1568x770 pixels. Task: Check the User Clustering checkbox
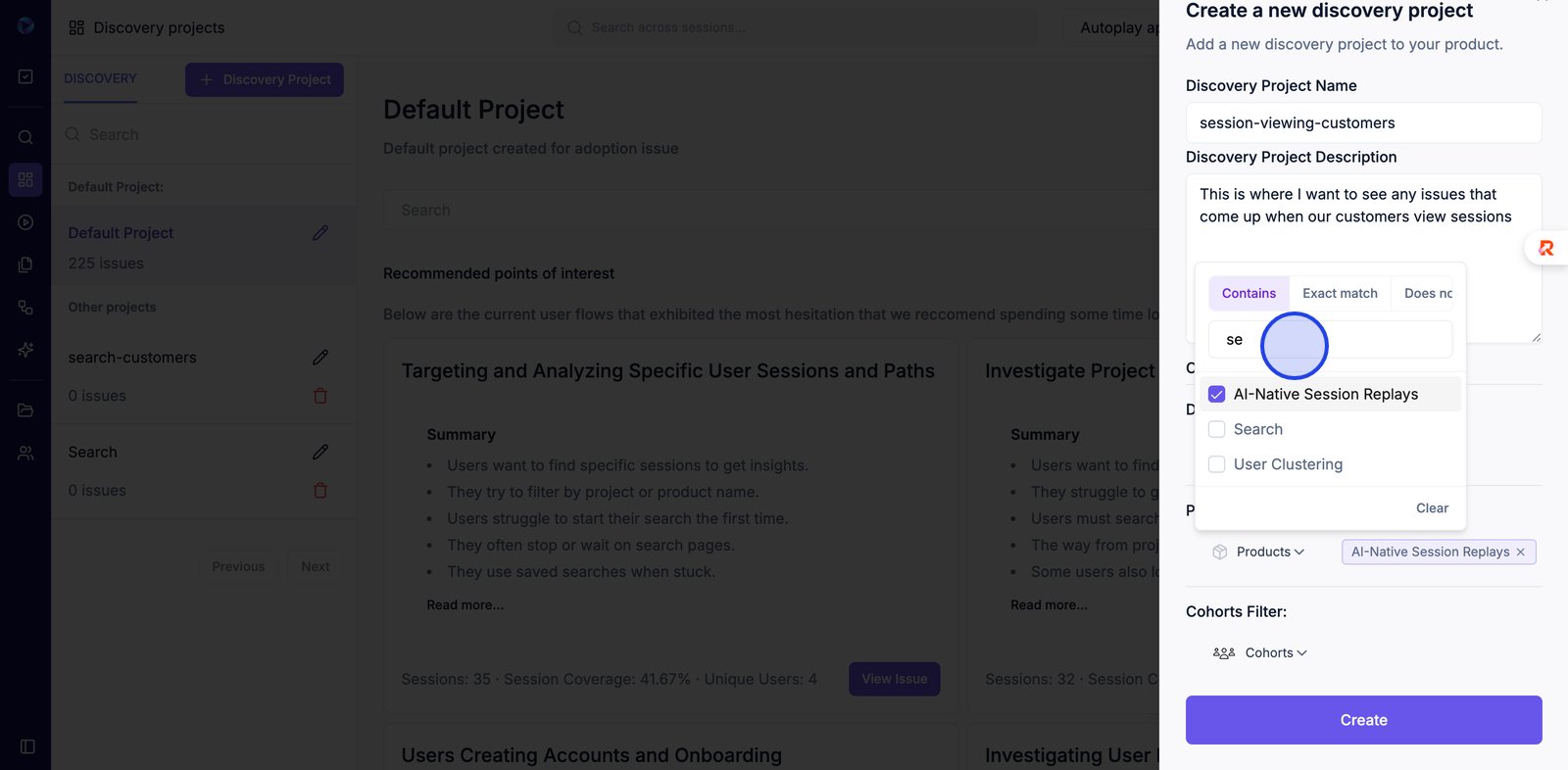coord(1217,464)
